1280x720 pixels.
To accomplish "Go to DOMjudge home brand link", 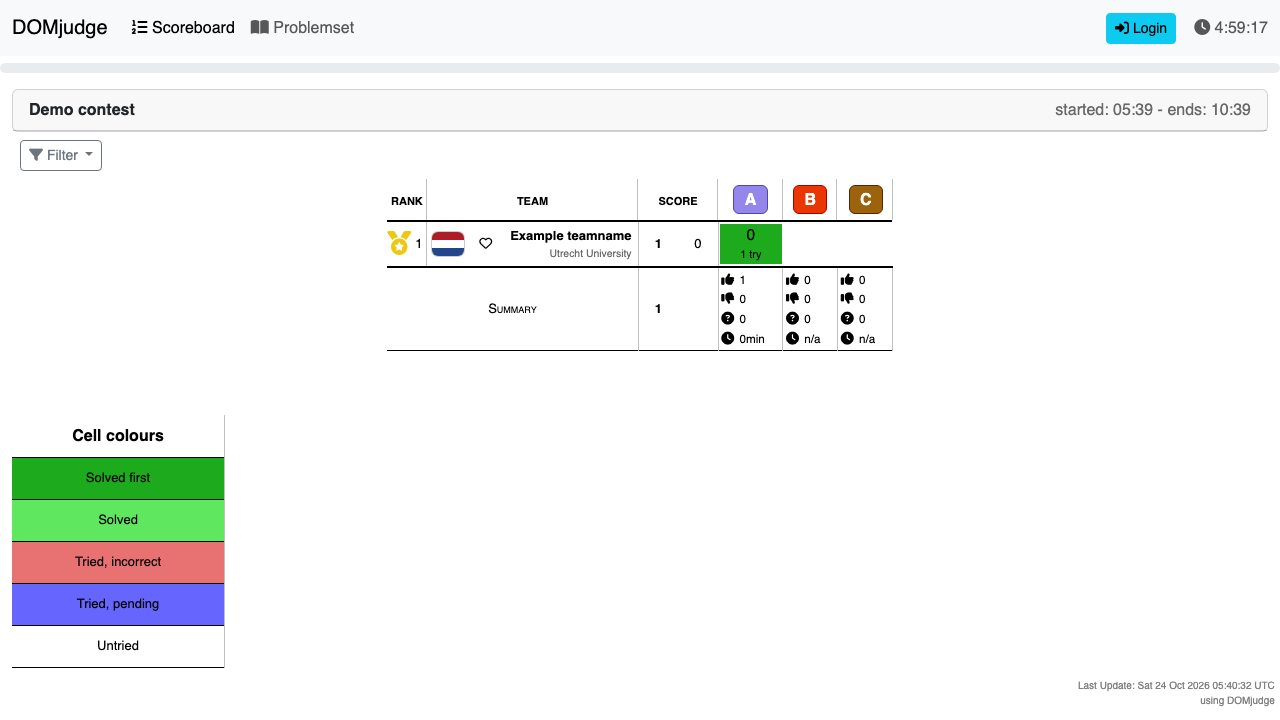I will [x=60, y=28].
